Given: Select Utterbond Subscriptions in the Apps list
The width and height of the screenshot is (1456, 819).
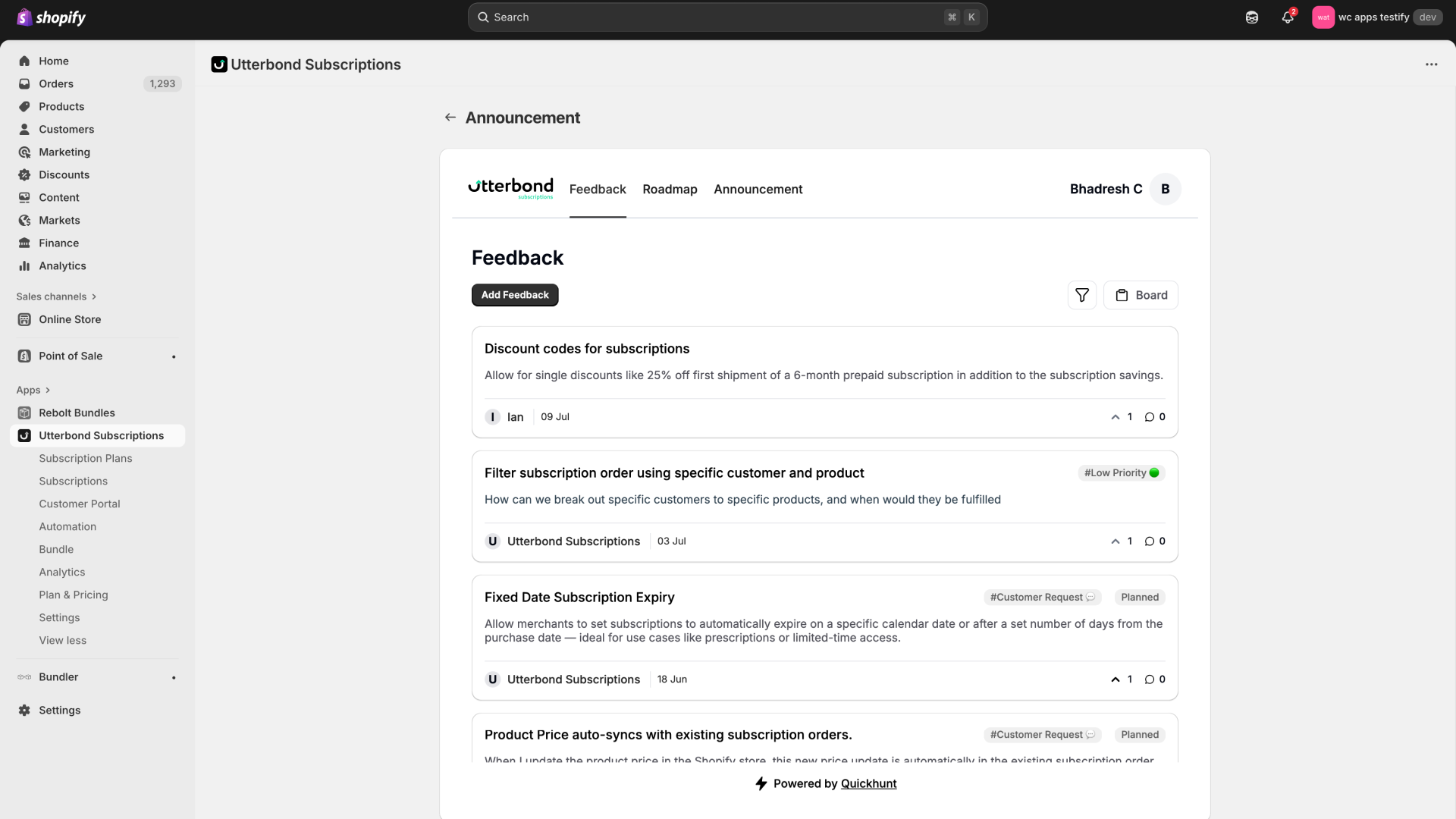Looking at the screenshot, I should click(x=97, y=435).
